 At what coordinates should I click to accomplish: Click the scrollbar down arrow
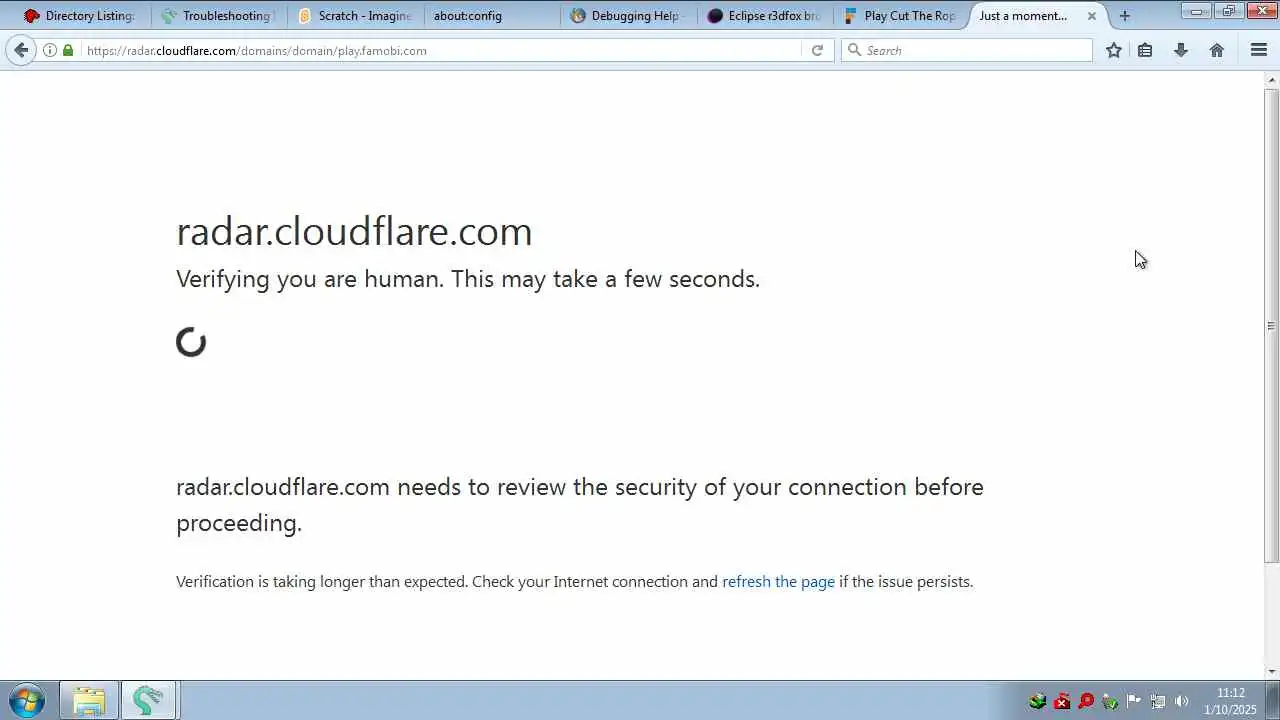pyautogui.click(x=1271, y=672)
